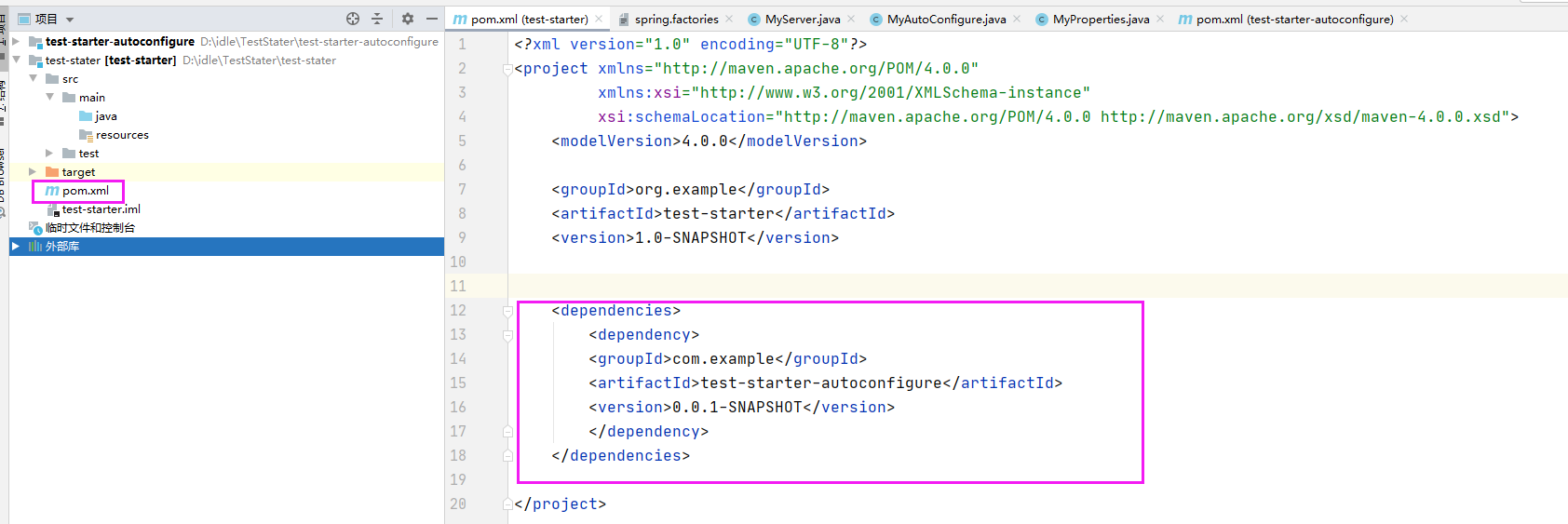
Task: Switch to the spring.factories tab
Action: 676,19
